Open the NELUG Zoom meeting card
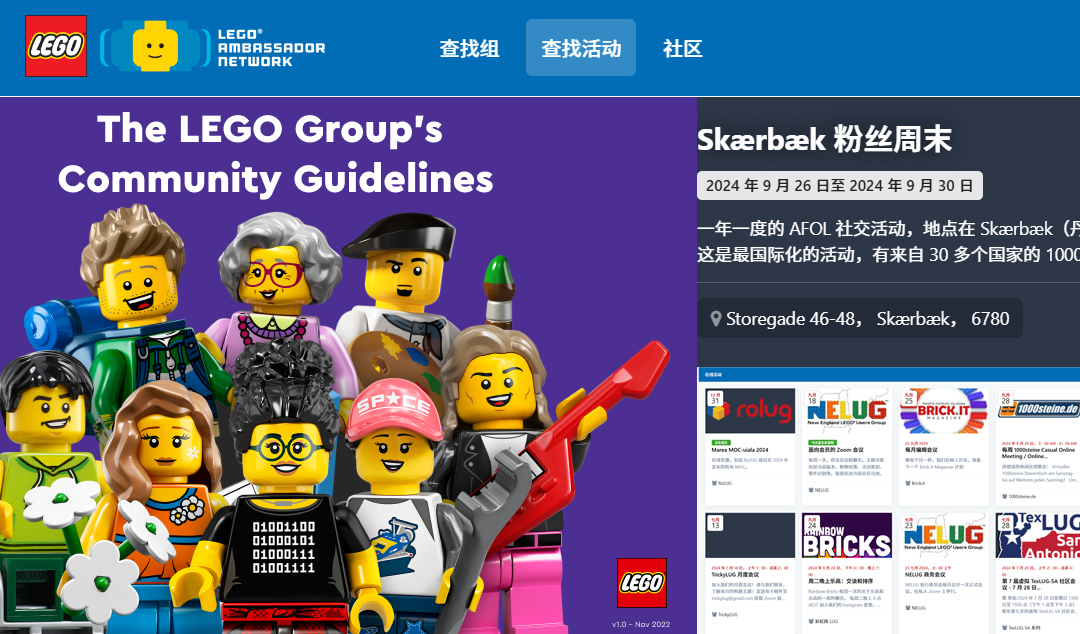 [x=847, y=447]
